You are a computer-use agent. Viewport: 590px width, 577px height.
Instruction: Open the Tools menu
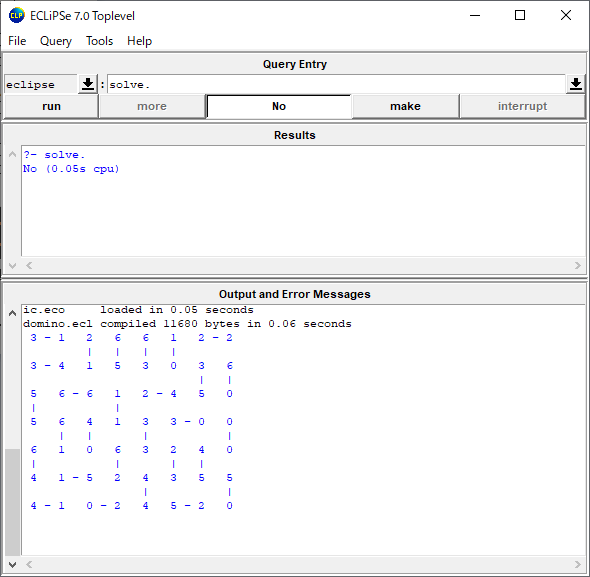click(99, 41)
